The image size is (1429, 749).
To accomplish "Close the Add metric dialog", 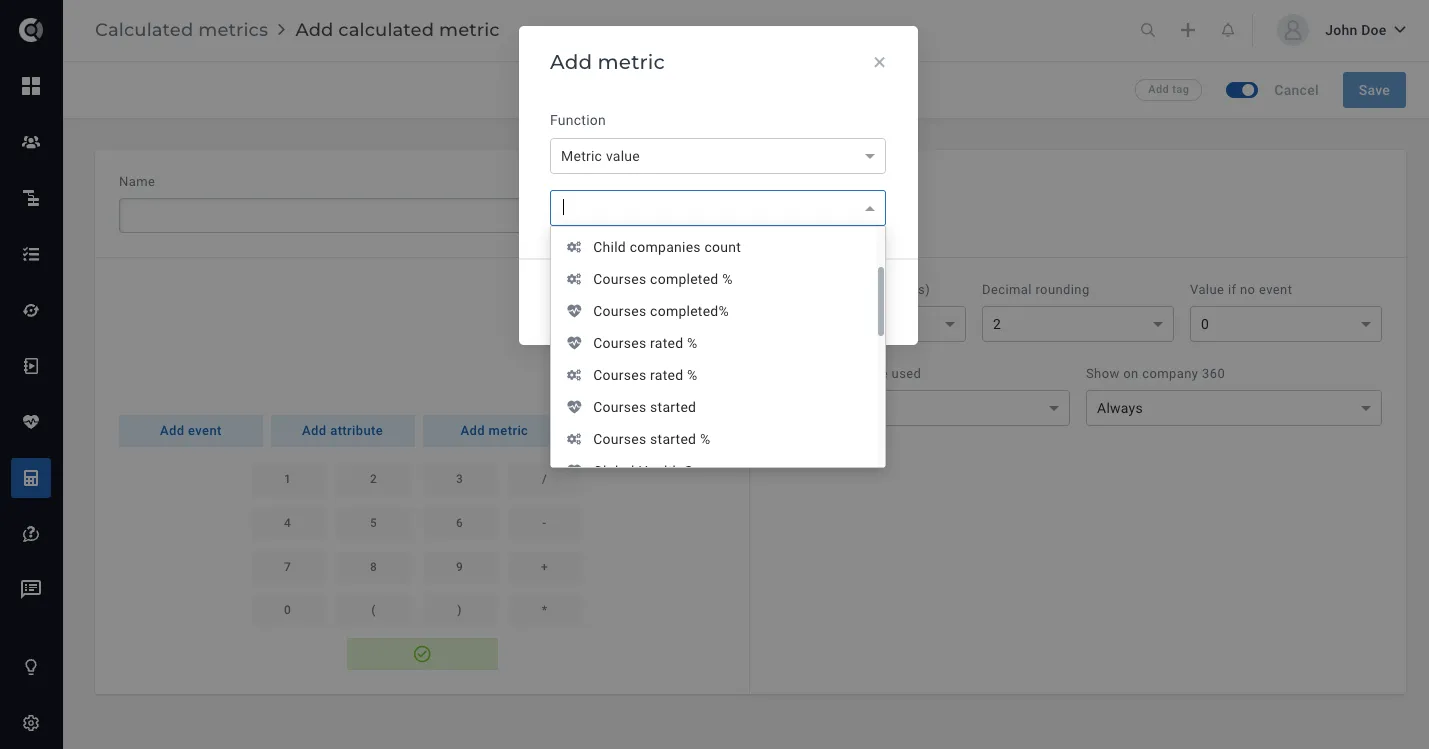I will (879, 62).
